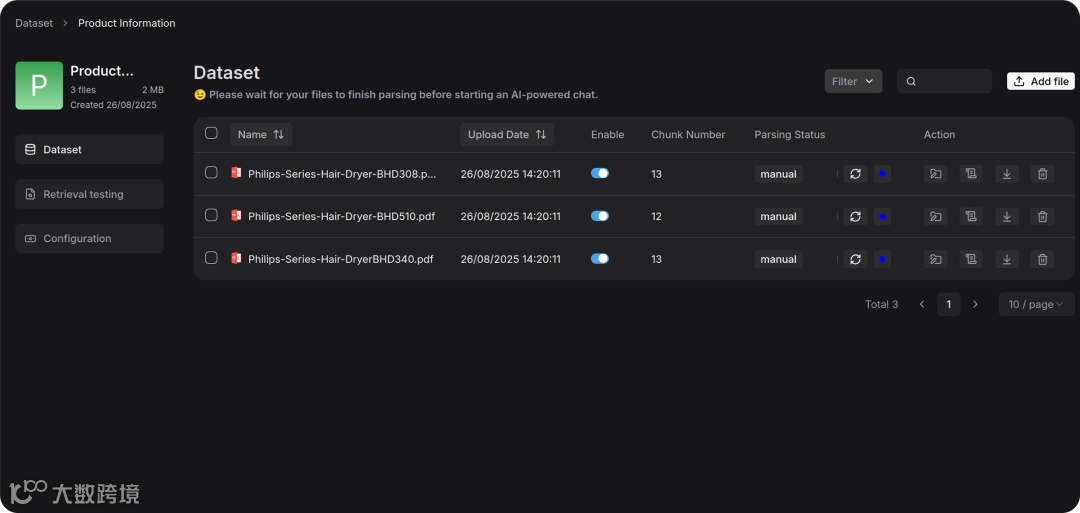The image size is (1080, 513).
Task: Open scroll document icon for BHD510 row
Action: coord(971,216)
